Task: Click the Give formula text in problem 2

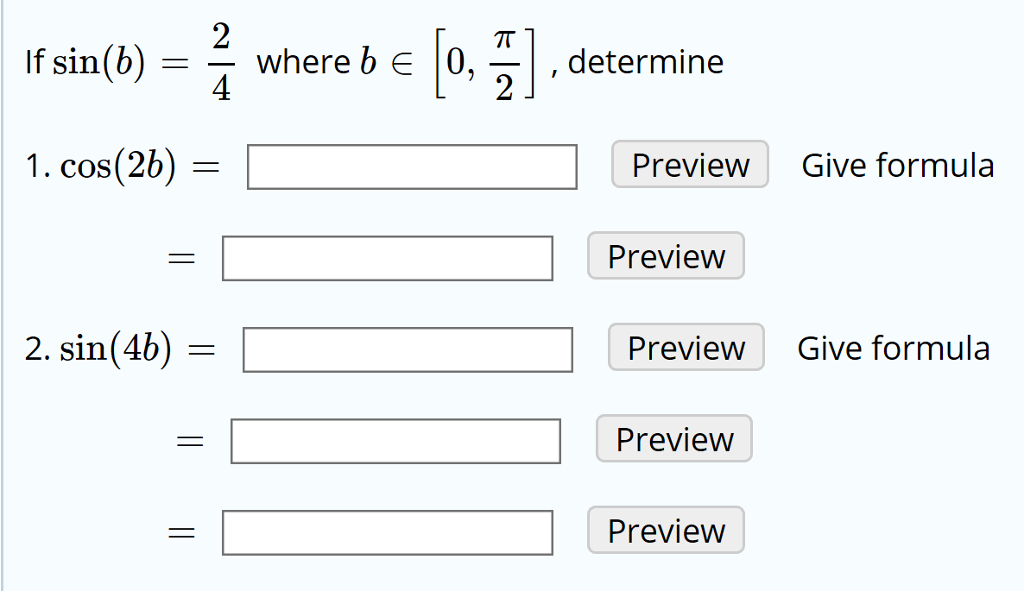Action: (x=893, y=348)
